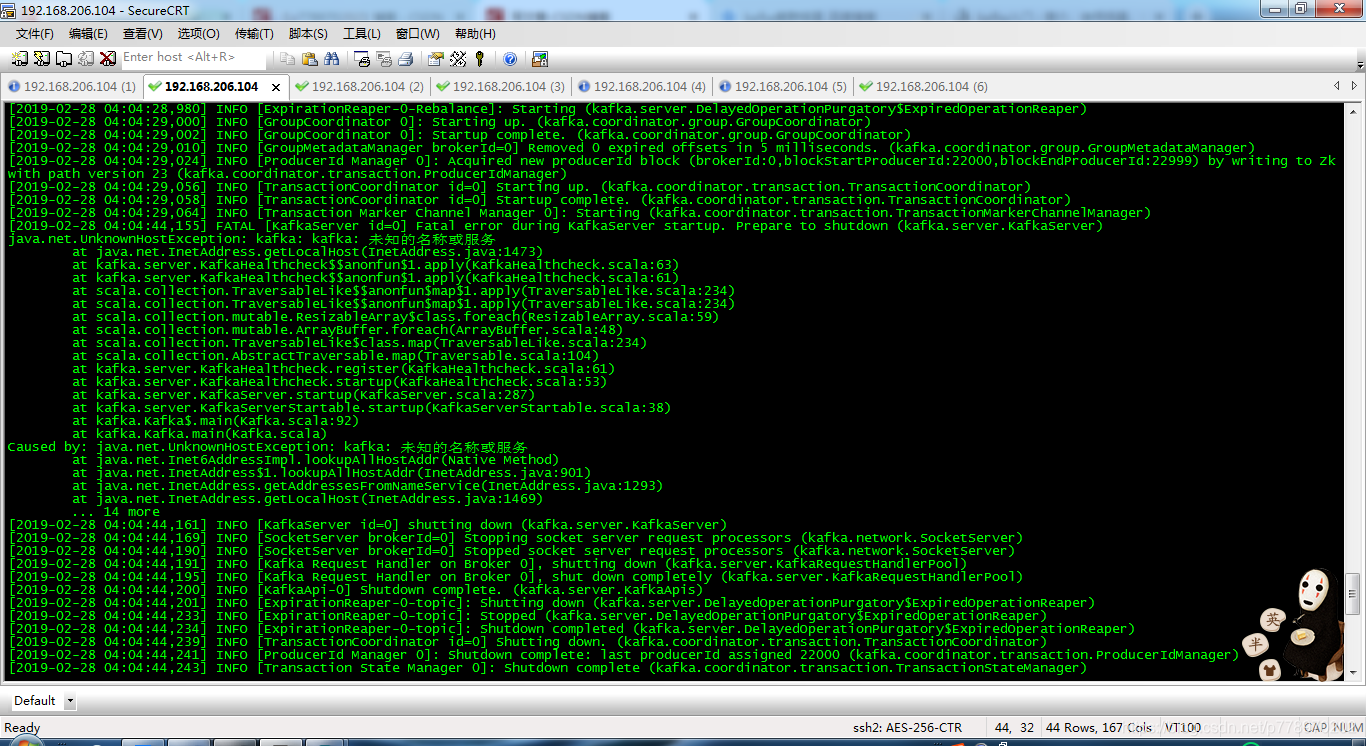Open Quick Connect from the toolbar
The height and width of the screenshot is (746, 1366).
point(42,58)
